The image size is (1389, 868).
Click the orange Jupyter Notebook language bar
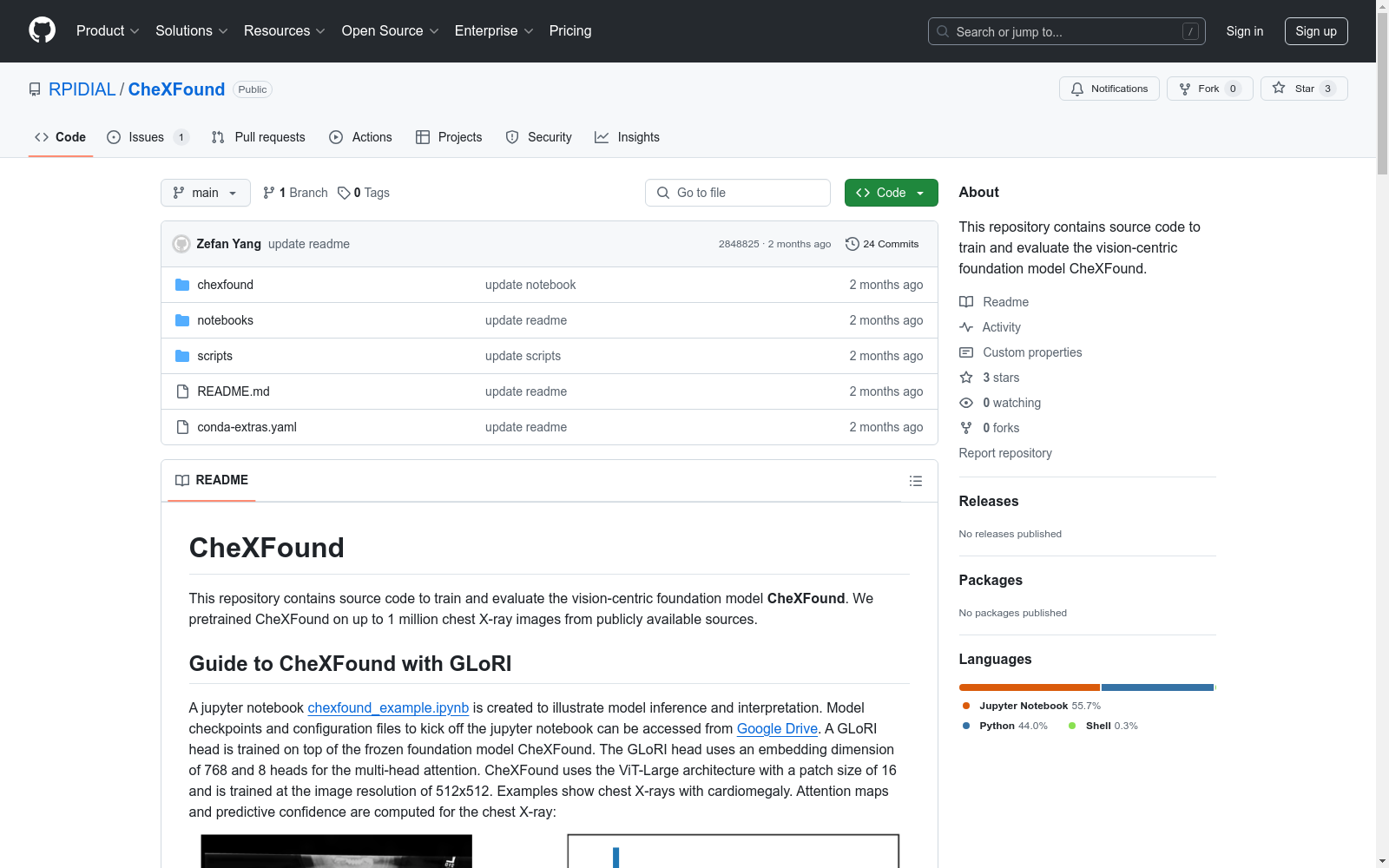pyautogui.click(x=1030, y=687)
